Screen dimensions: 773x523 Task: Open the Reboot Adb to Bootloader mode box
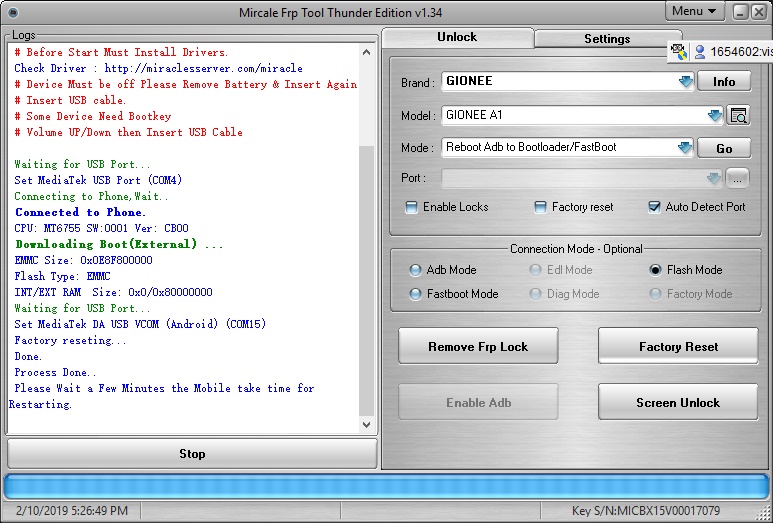(567, 147)
